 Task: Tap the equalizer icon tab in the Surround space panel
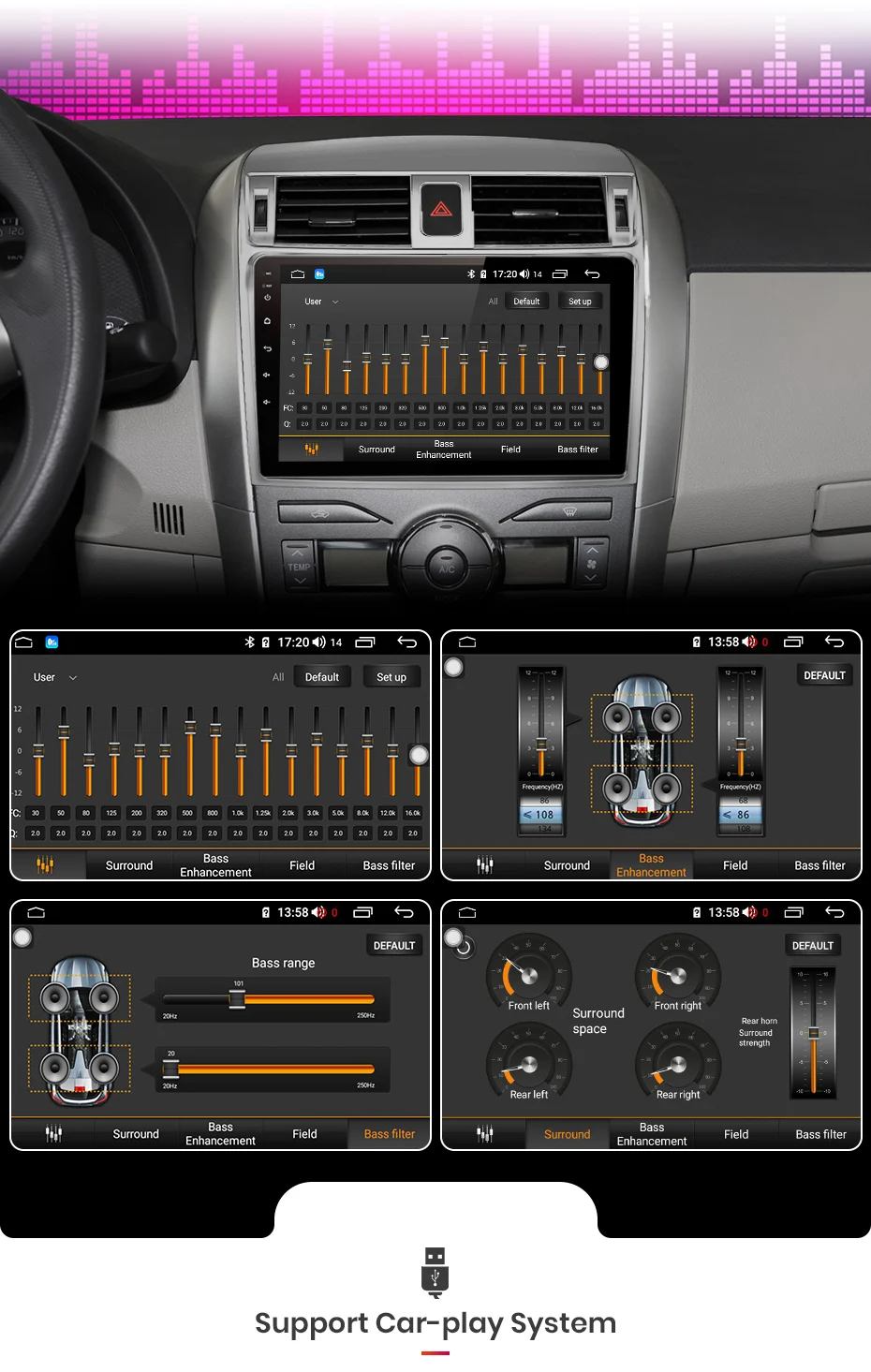484,1134
